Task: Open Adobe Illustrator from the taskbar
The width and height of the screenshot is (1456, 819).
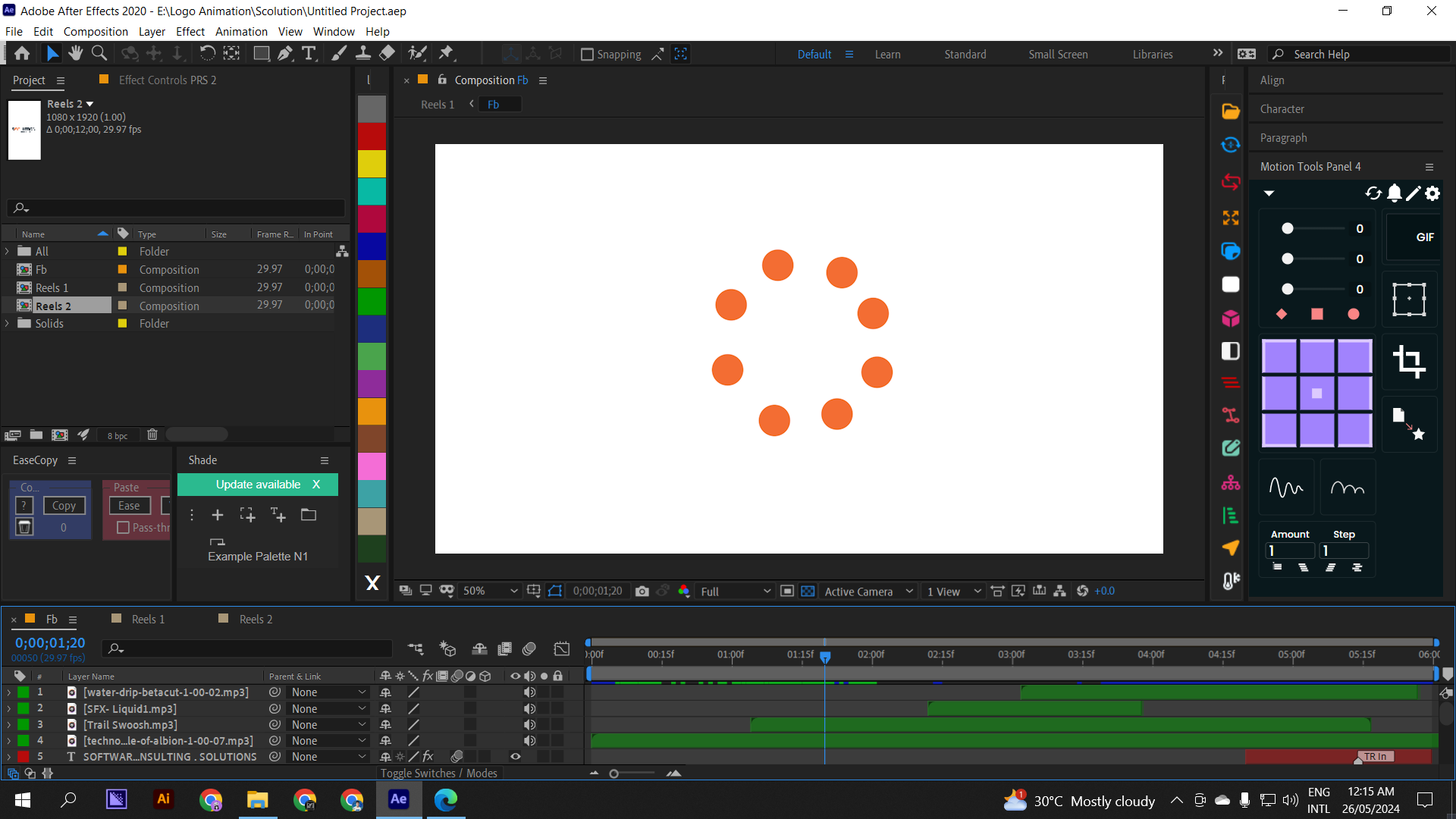Action: [x=163, y=799]
